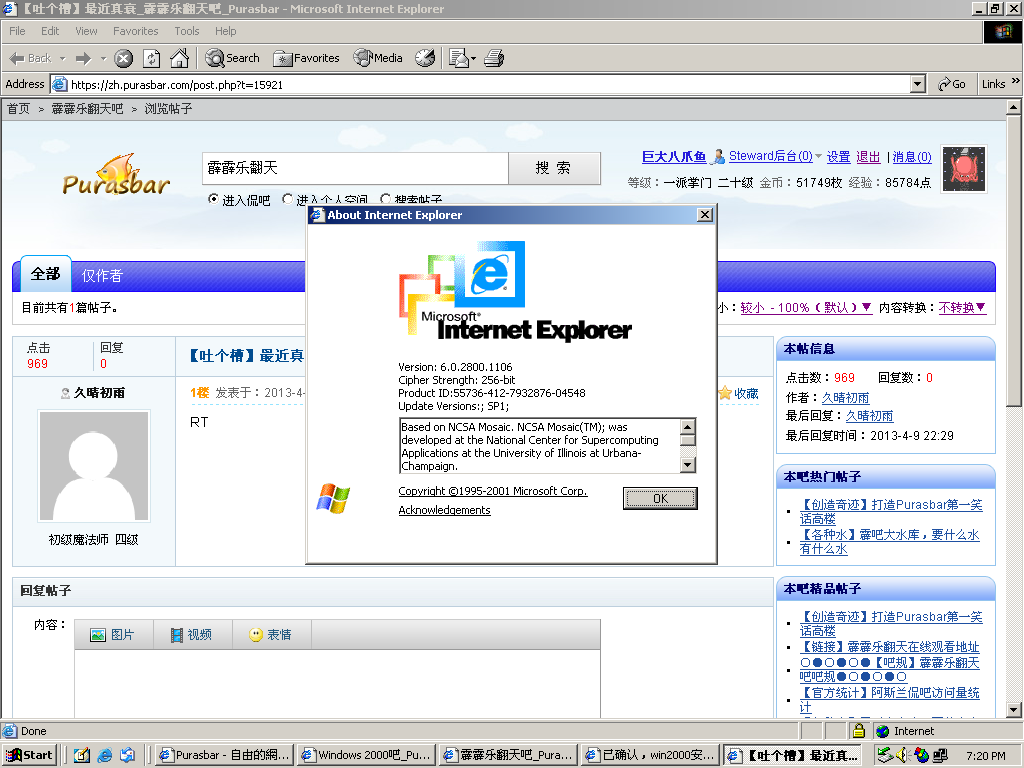The width and height of the screenshot is (1024, 768).
Task: Click the Stop toolbar icon
Action: pos(124,58)
